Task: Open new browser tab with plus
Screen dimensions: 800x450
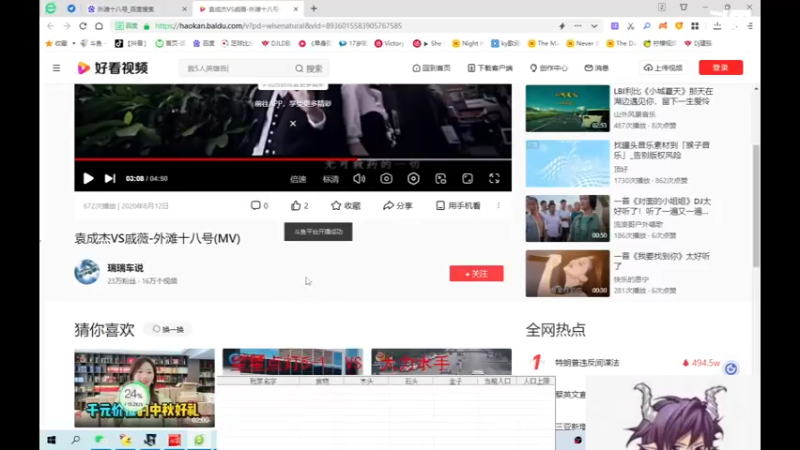Action: 314,9
